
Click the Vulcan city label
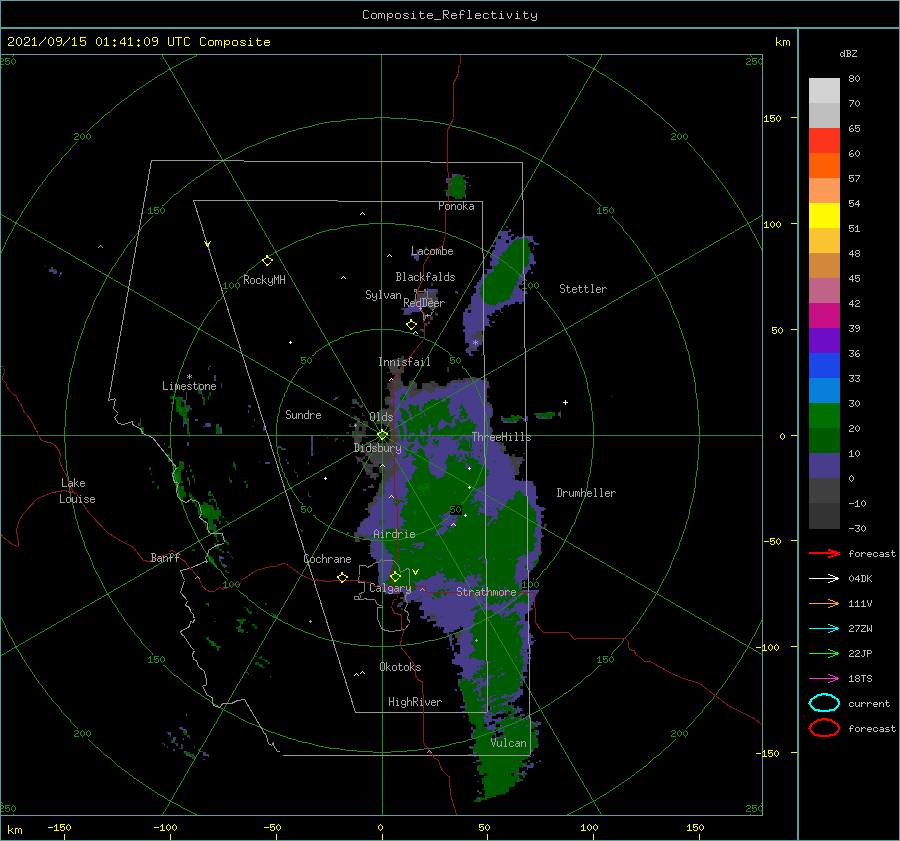tap(509, 743)
